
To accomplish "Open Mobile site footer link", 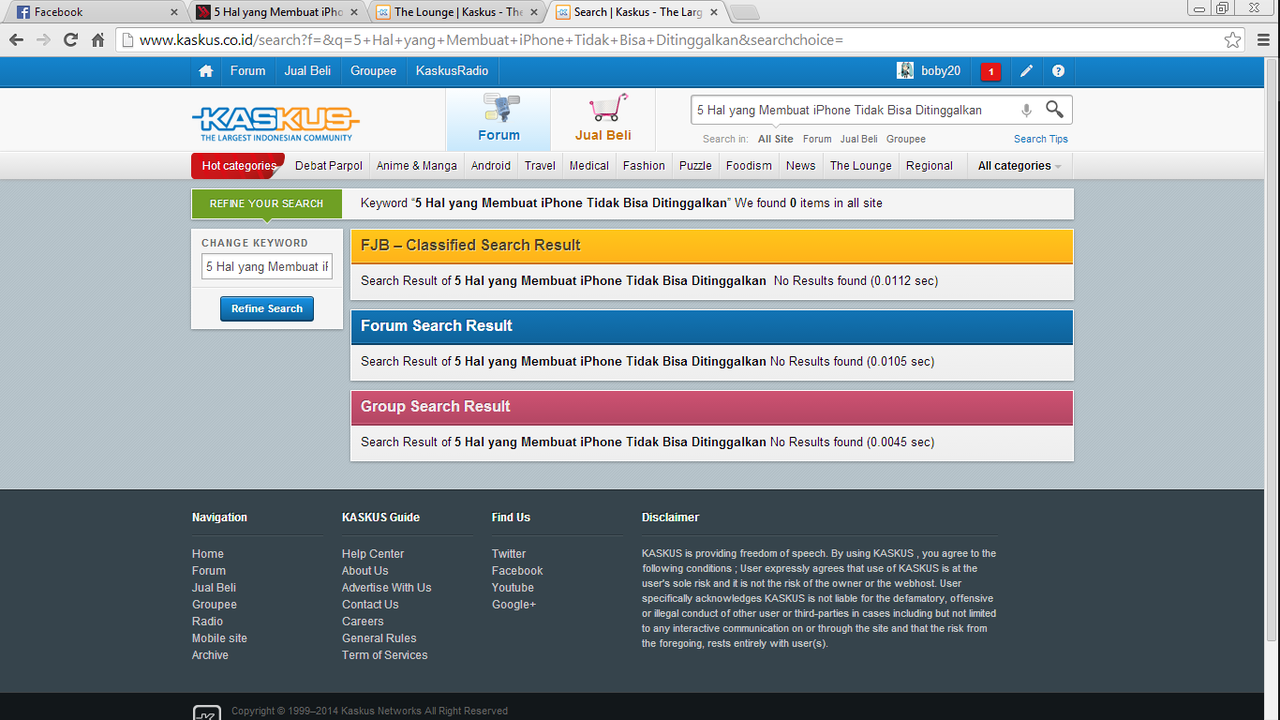I will point(220,638).
